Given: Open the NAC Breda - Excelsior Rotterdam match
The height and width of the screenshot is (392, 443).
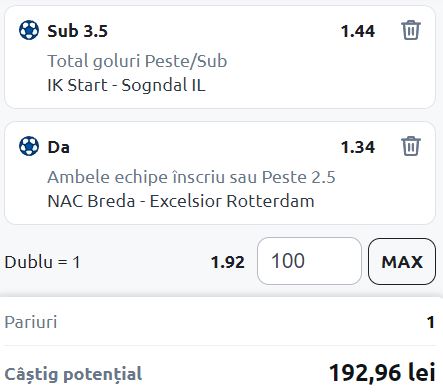Looking at the screenshot, I should [181, 201].
